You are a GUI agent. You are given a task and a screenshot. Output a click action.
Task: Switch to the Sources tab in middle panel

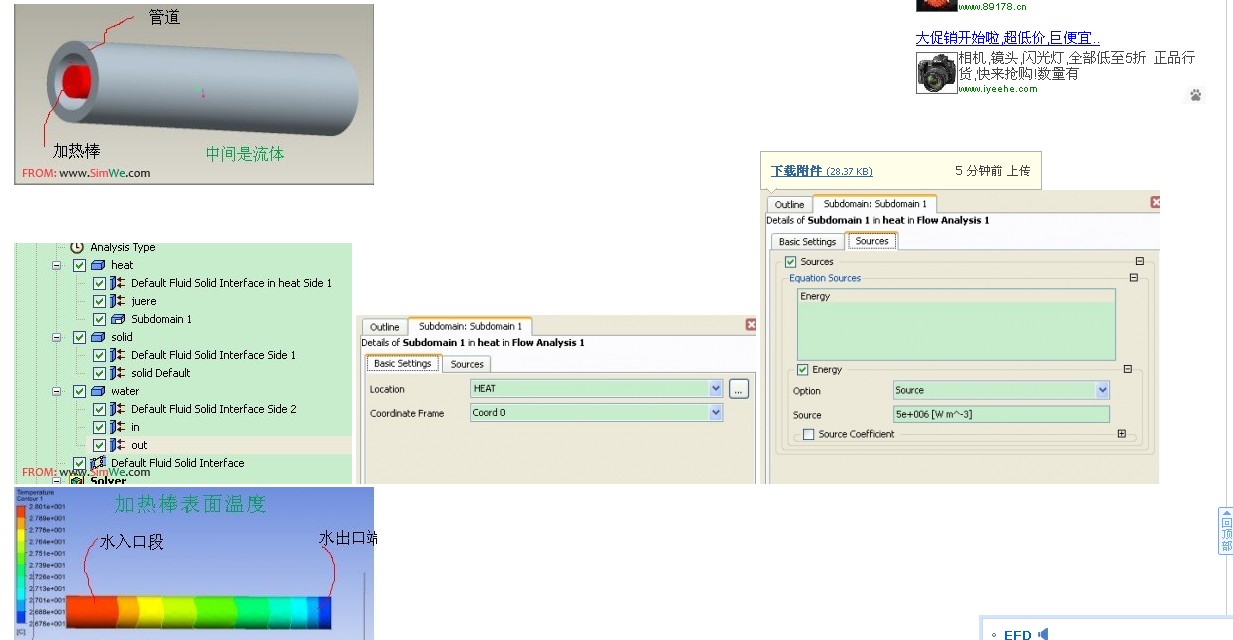pyautogui.click(x=467, y=364)
